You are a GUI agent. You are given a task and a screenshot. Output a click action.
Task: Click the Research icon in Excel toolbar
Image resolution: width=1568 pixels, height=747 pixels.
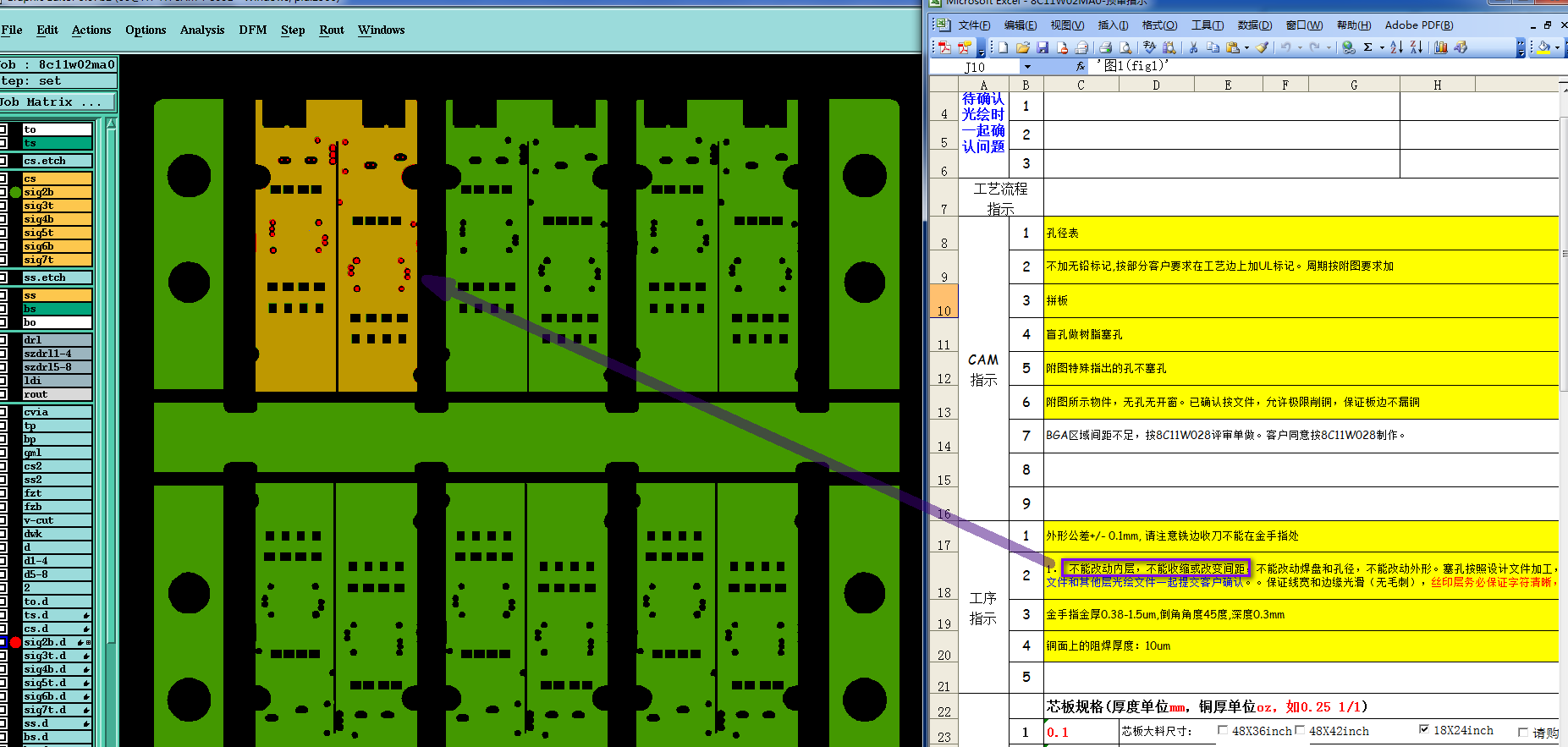point(1169,47)
